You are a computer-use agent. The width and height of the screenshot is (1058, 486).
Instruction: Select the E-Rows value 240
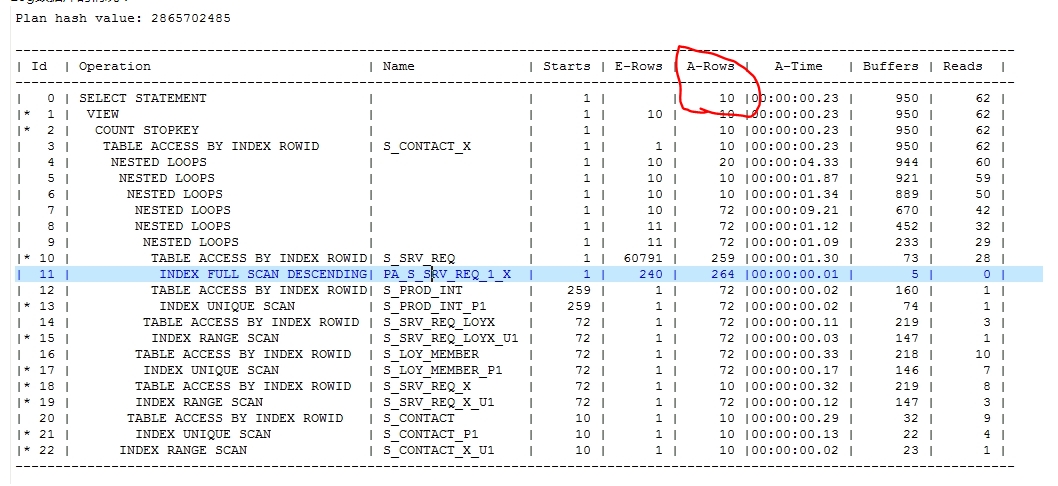tap(650, 274)
